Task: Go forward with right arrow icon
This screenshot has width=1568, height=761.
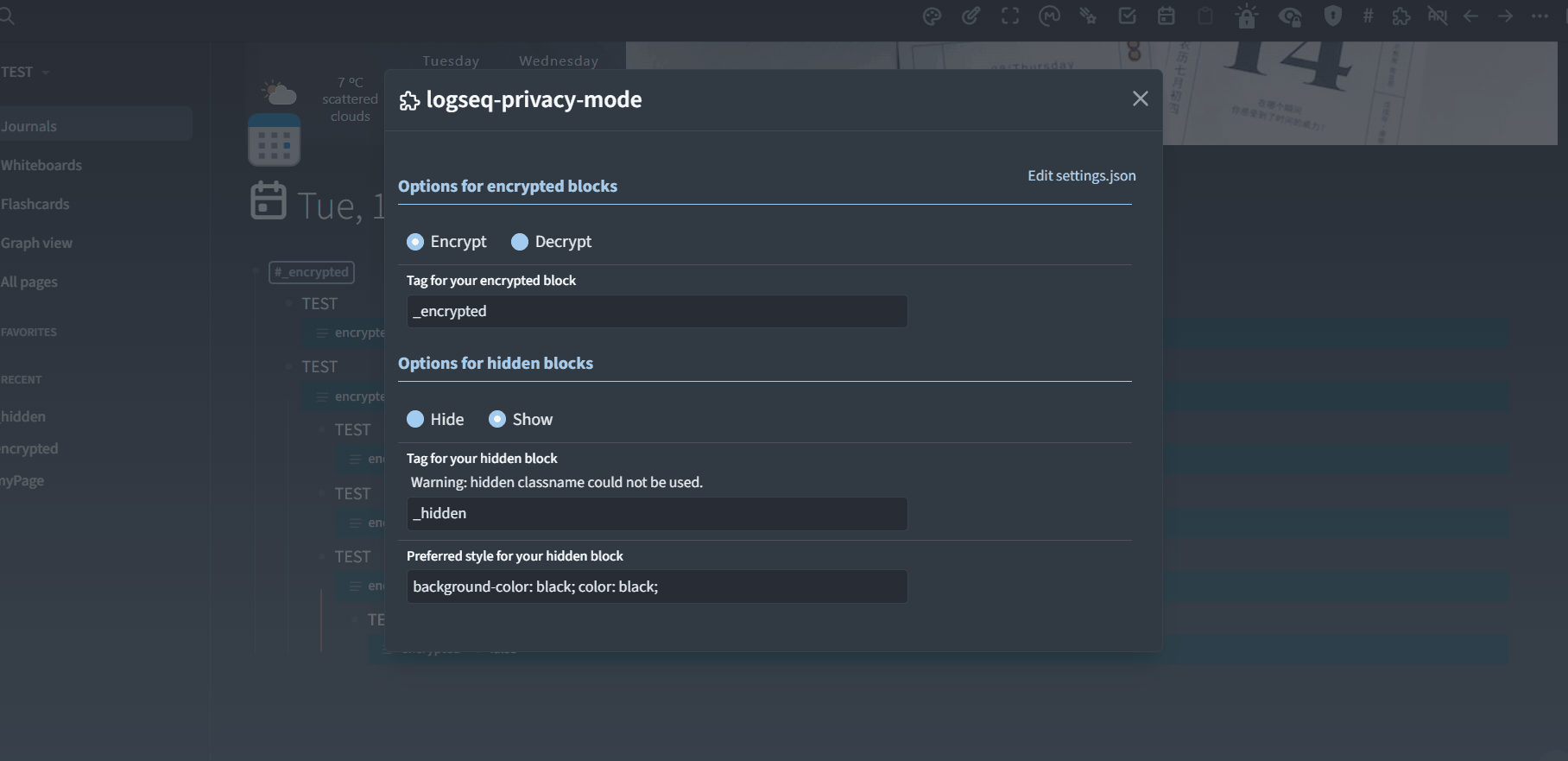Action: click(1506, 16)
